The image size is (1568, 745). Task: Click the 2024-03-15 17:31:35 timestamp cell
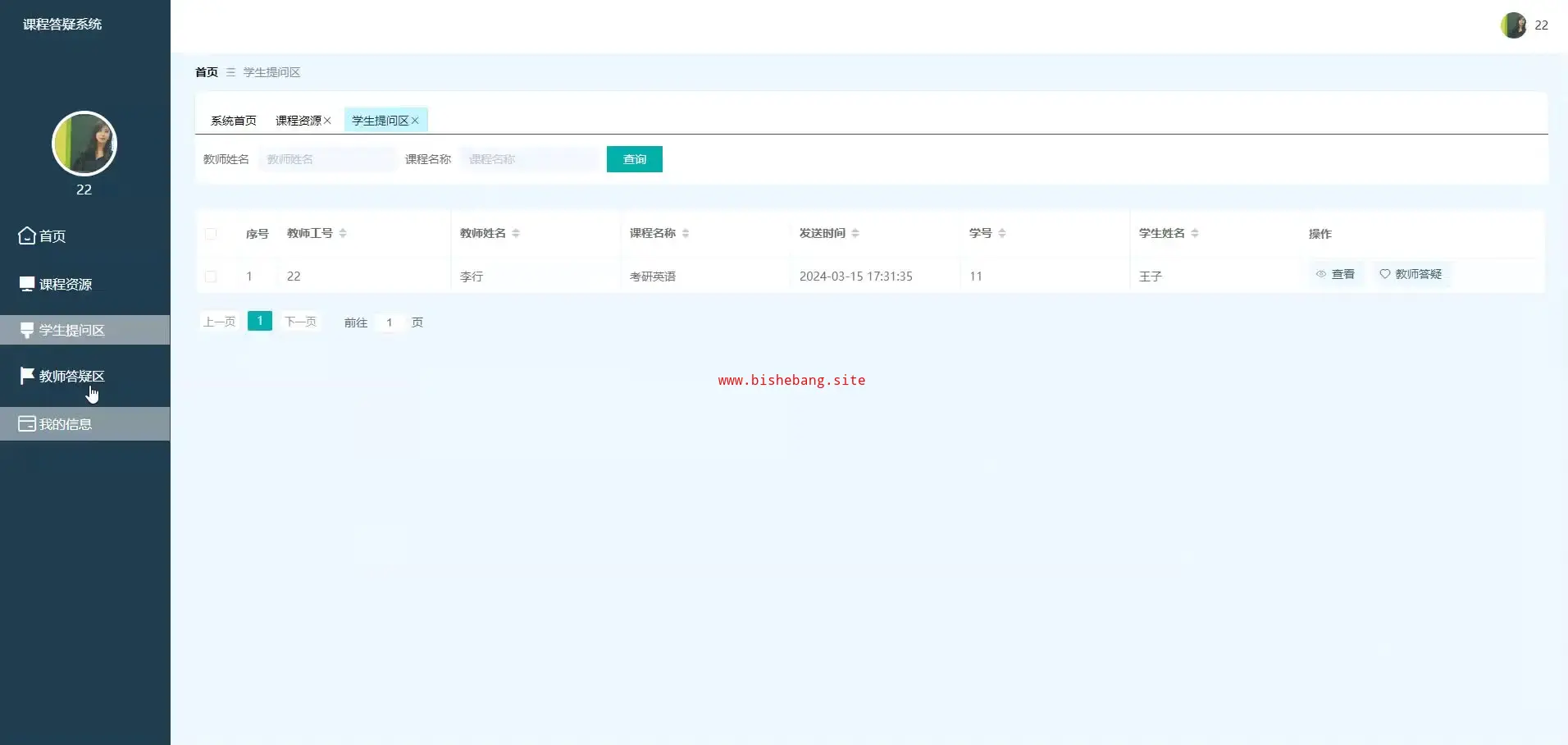point(856,277)
